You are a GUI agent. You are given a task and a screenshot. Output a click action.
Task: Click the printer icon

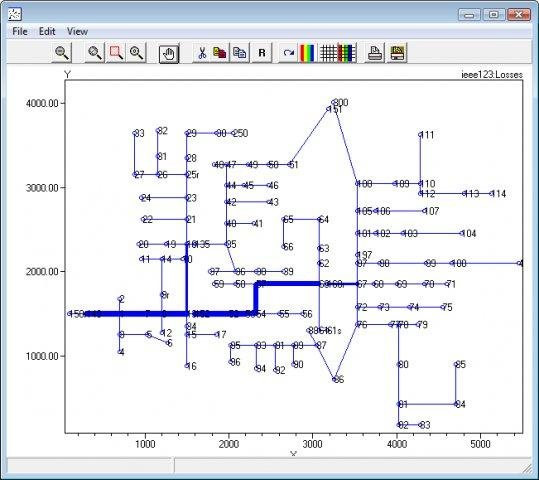pyautogui.click(x=374, y=53)
